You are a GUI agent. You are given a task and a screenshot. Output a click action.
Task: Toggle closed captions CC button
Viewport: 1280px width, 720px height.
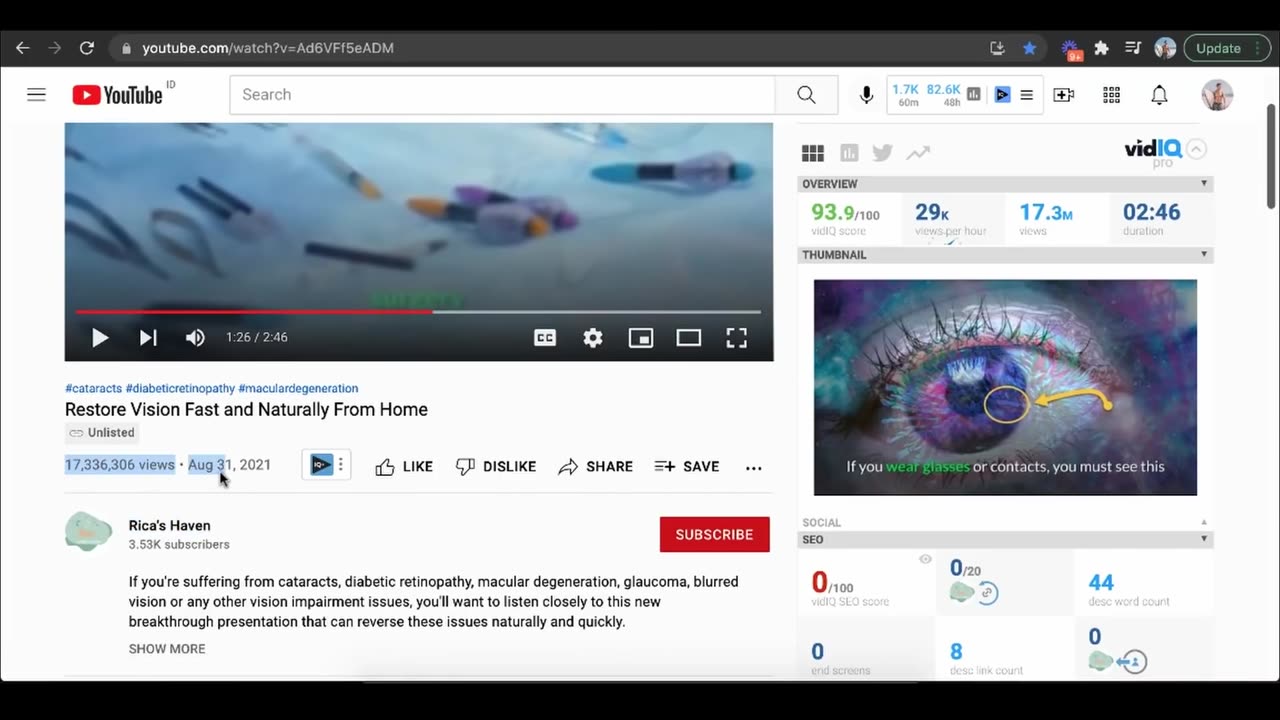(x=545, y=338)
